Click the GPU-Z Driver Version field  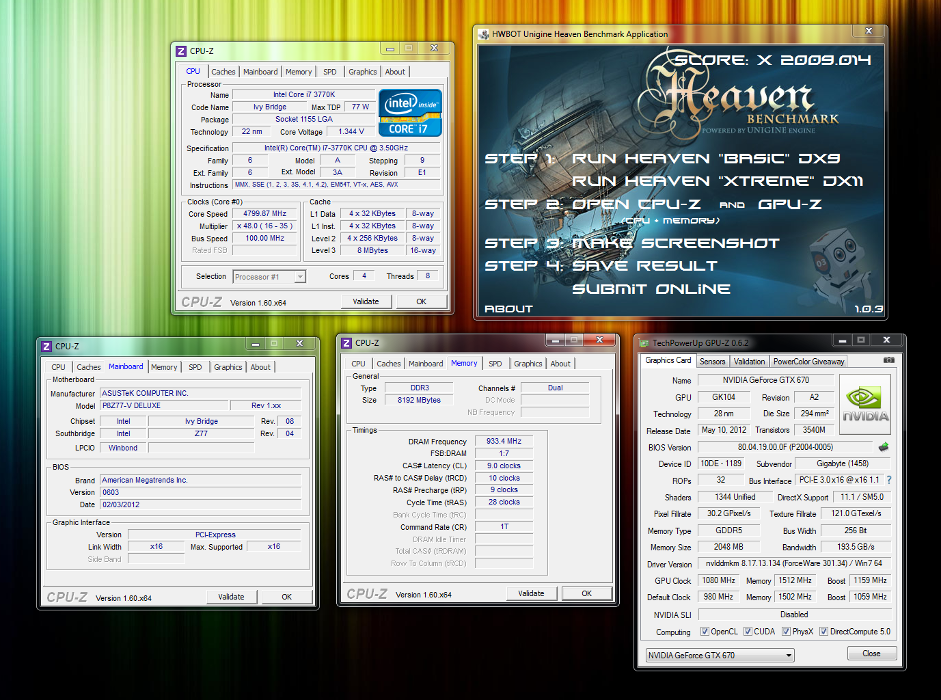794,564
